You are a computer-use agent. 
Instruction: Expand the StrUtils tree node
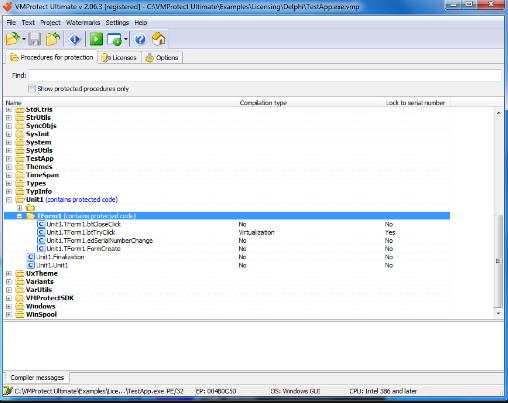[x=9, y=118]
